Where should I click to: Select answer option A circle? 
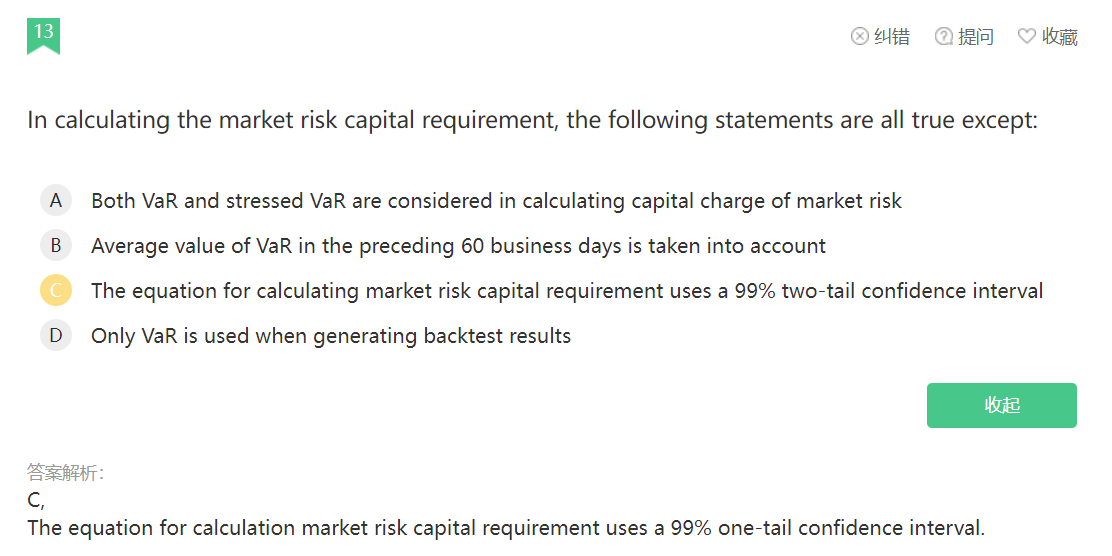click(x=56, y=200)
